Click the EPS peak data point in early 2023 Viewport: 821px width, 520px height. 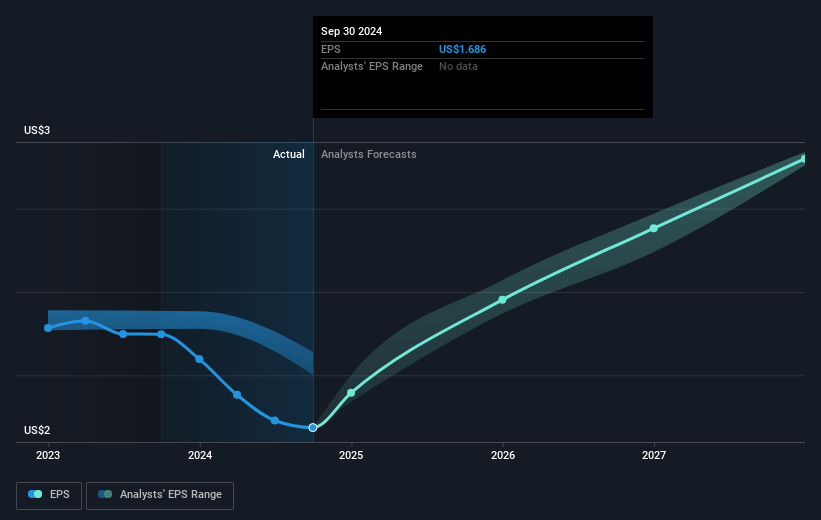pos(85,320)
